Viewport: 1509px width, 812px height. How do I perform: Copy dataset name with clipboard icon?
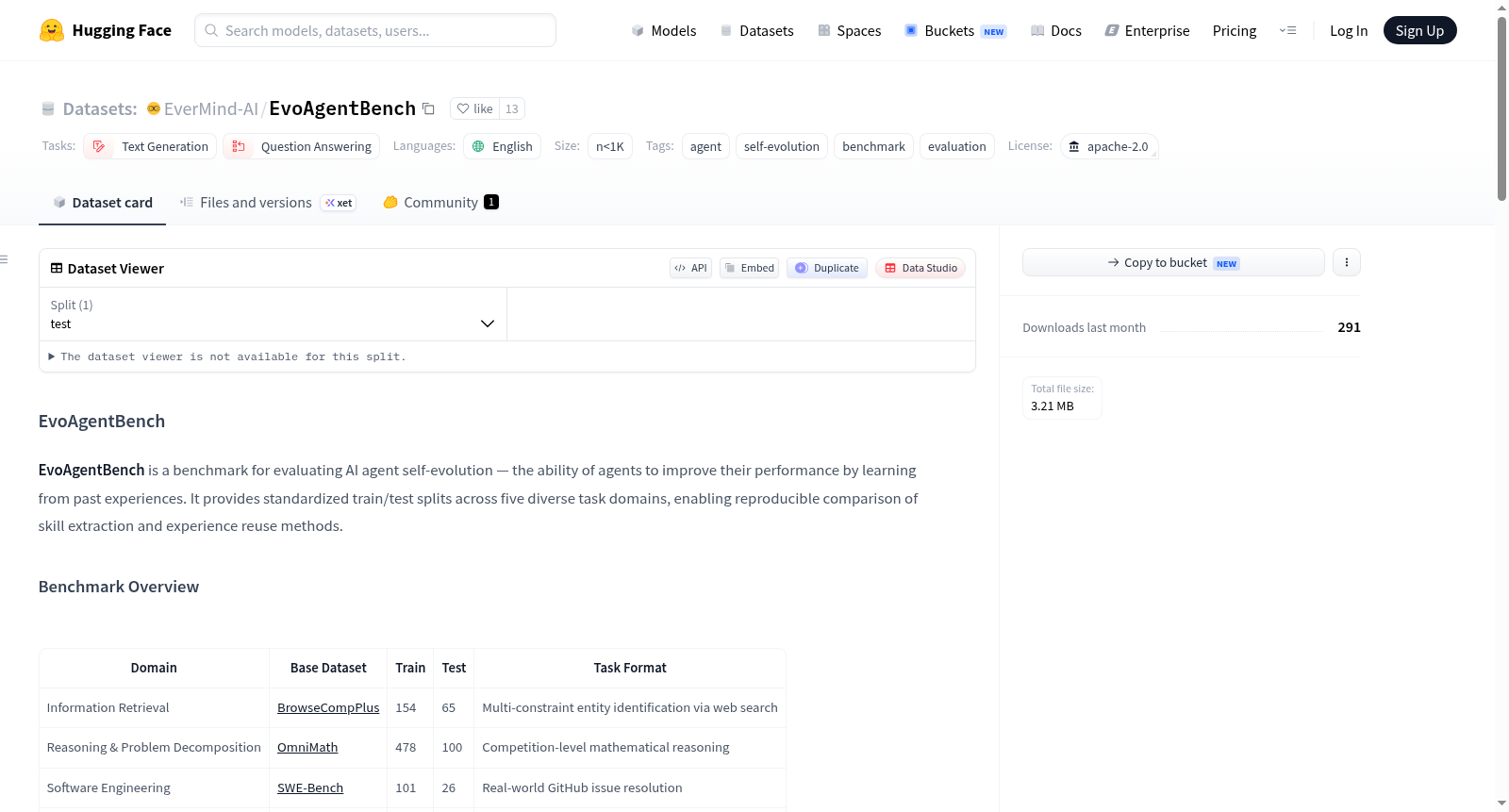click(428, 108)
